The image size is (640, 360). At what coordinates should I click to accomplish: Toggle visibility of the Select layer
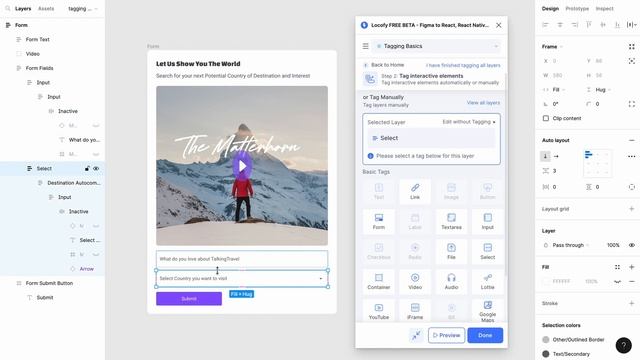(96, 169)
